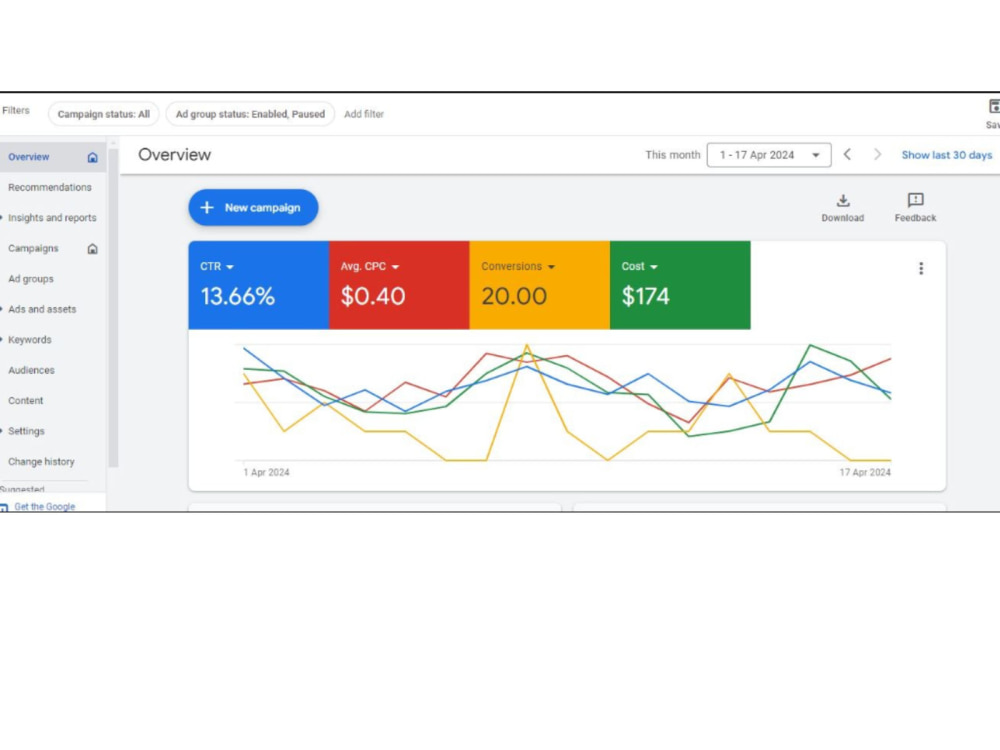Viewport: 1000px width, 750px height.
Task: Click the New campaign button
Action: (x=253, y=207)
